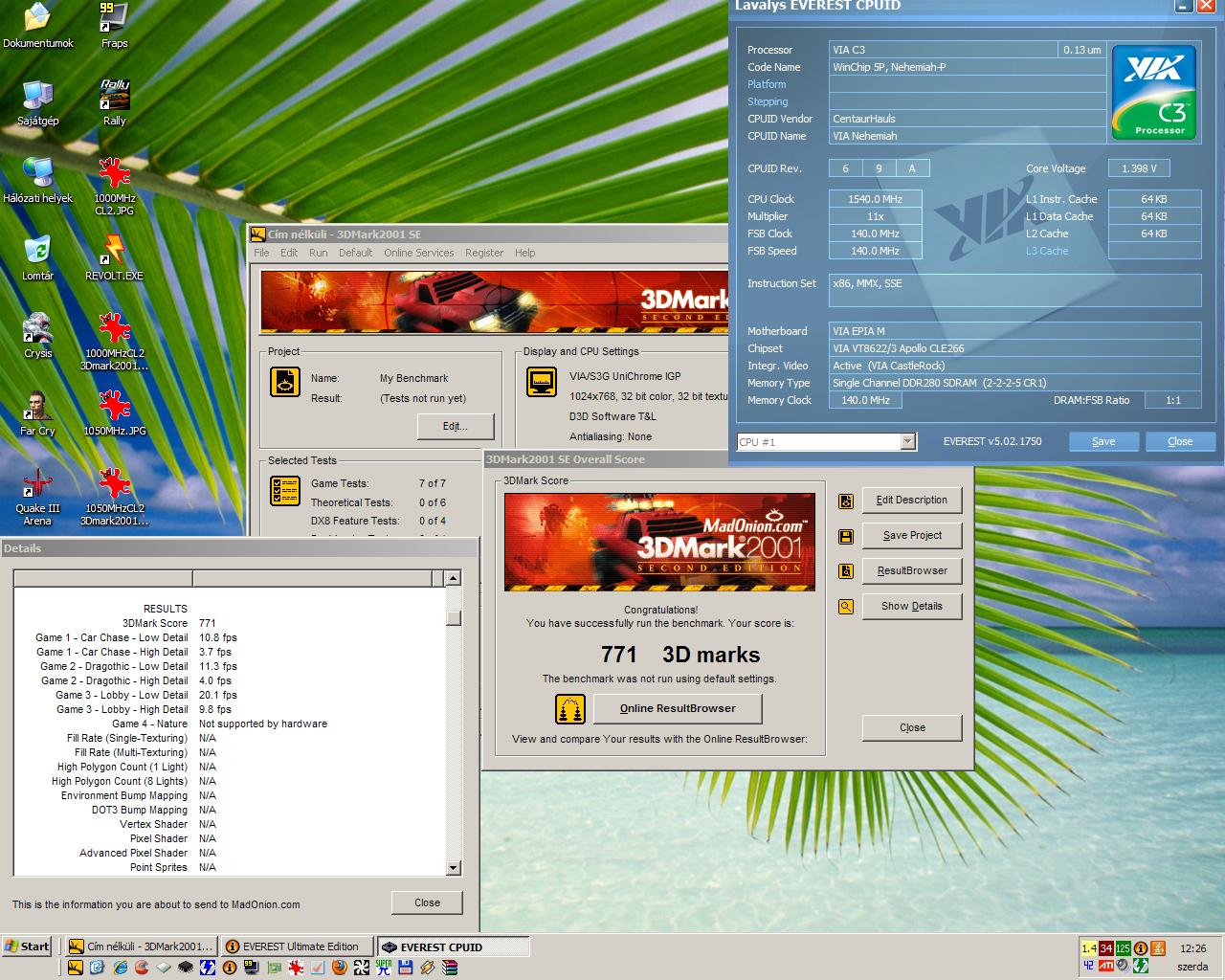Viewport: 1225px width, 980px height.
Task: Launch REVOLT.EXE desktop shortcut
Action: click(114, 258)
